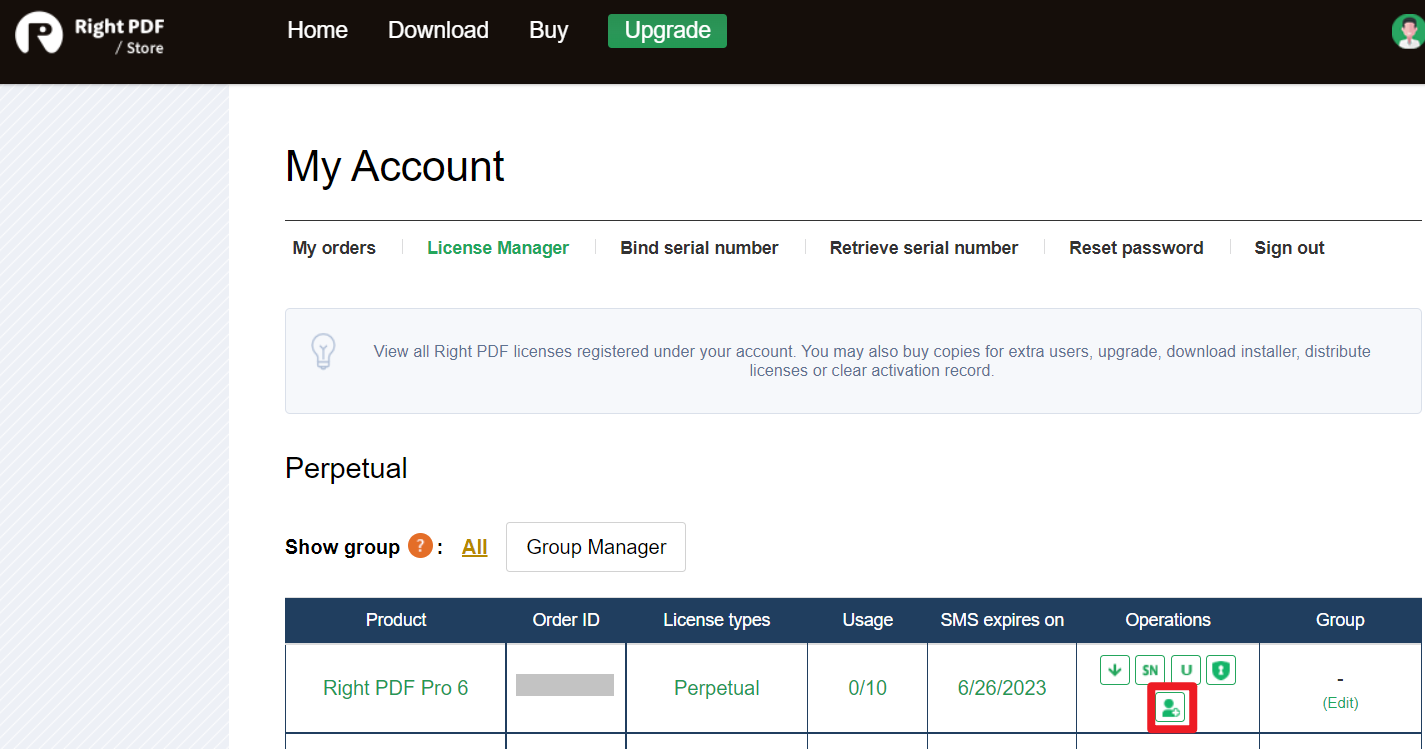Open the Download navigation item
Screen dimensions: 1425x749
click(438, 30)
